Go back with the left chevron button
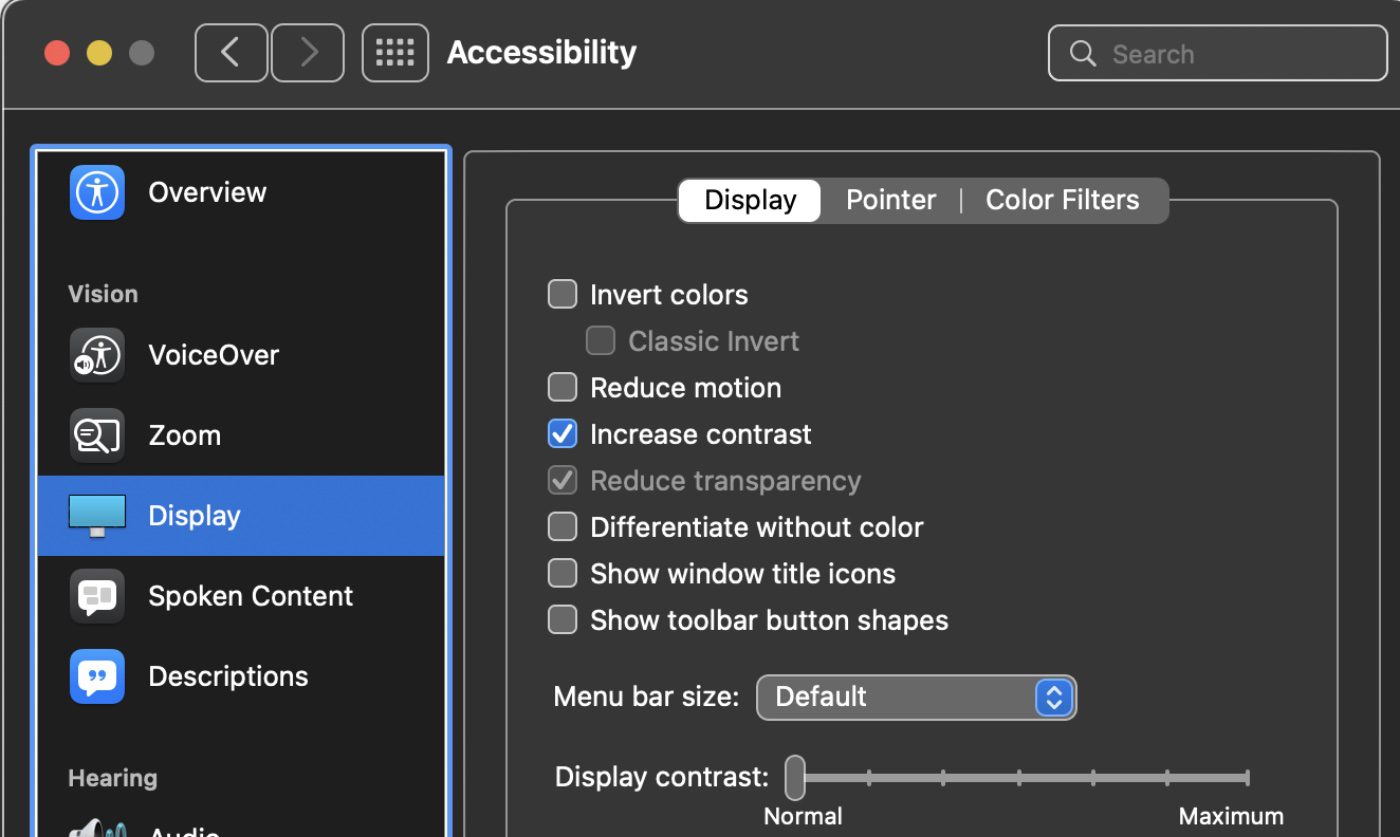1400x837 pixels. 231,53
